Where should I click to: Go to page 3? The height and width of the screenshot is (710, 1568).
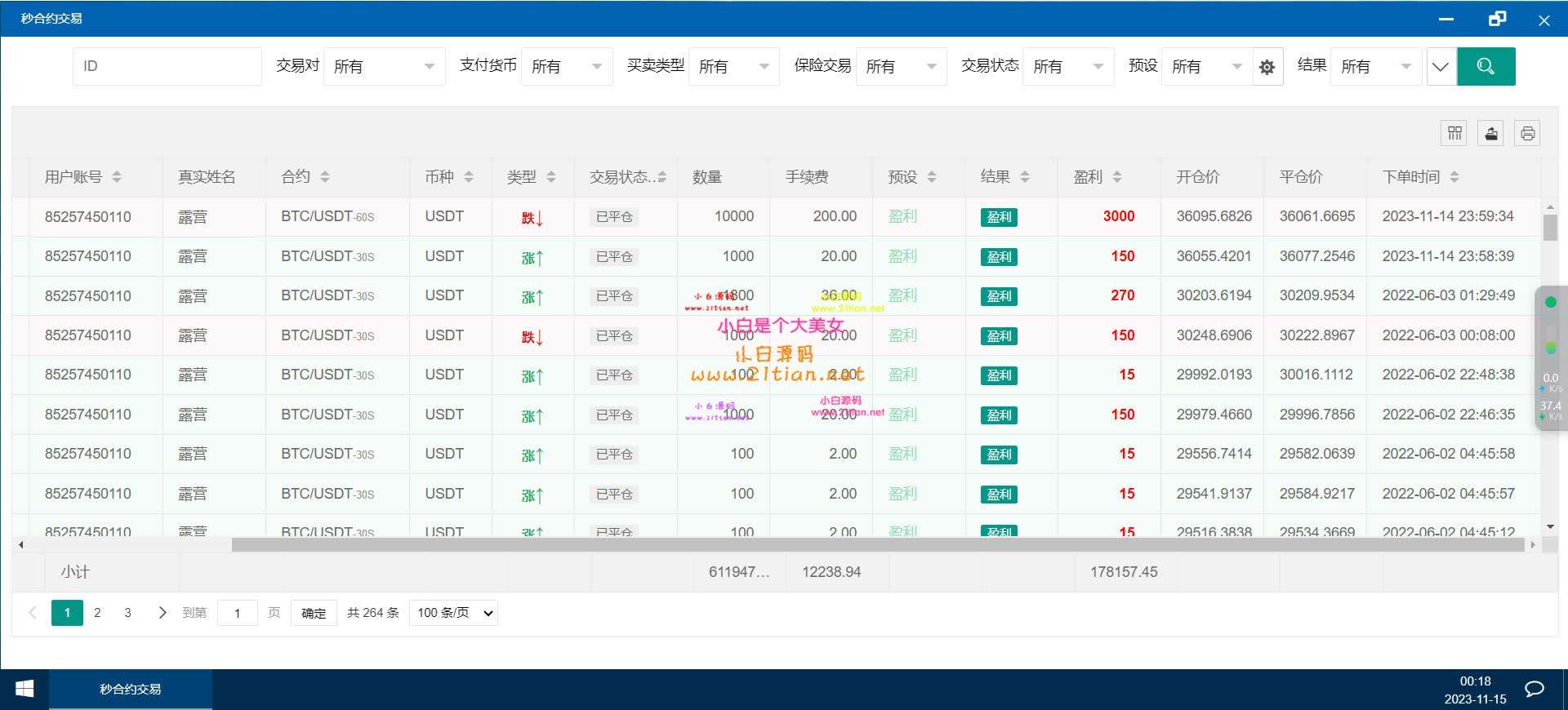[x=127, y=613]
